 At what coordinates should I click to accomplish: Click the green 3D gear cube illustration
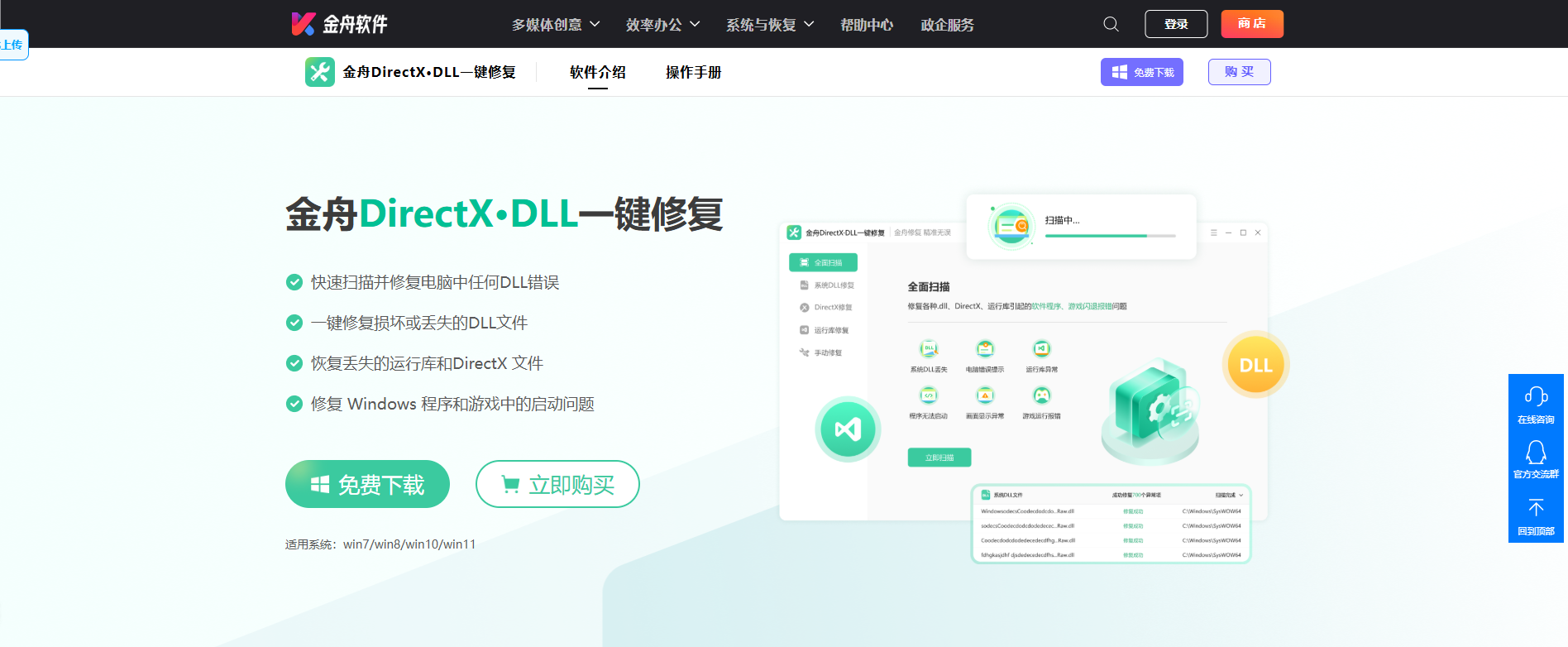pos(1151,410)
